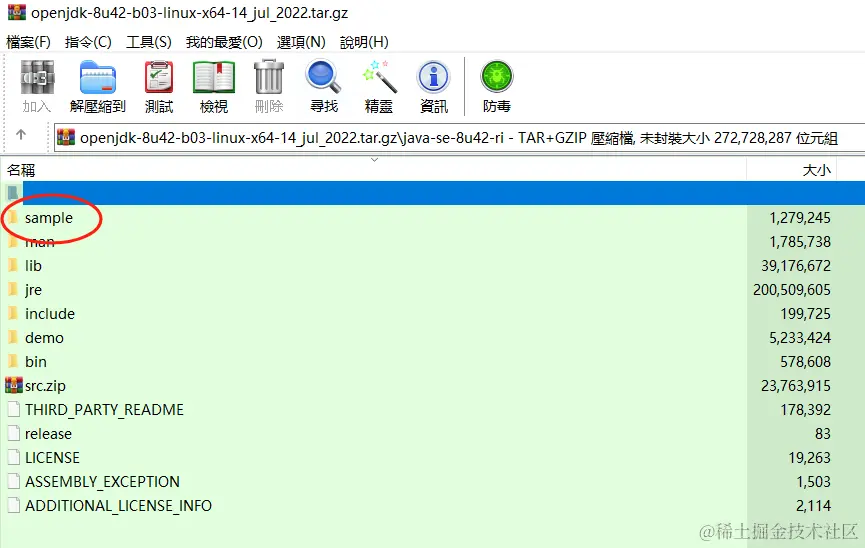Click the archive icon in the address bar
Screen dimensions: 865x548
(66, 137)
